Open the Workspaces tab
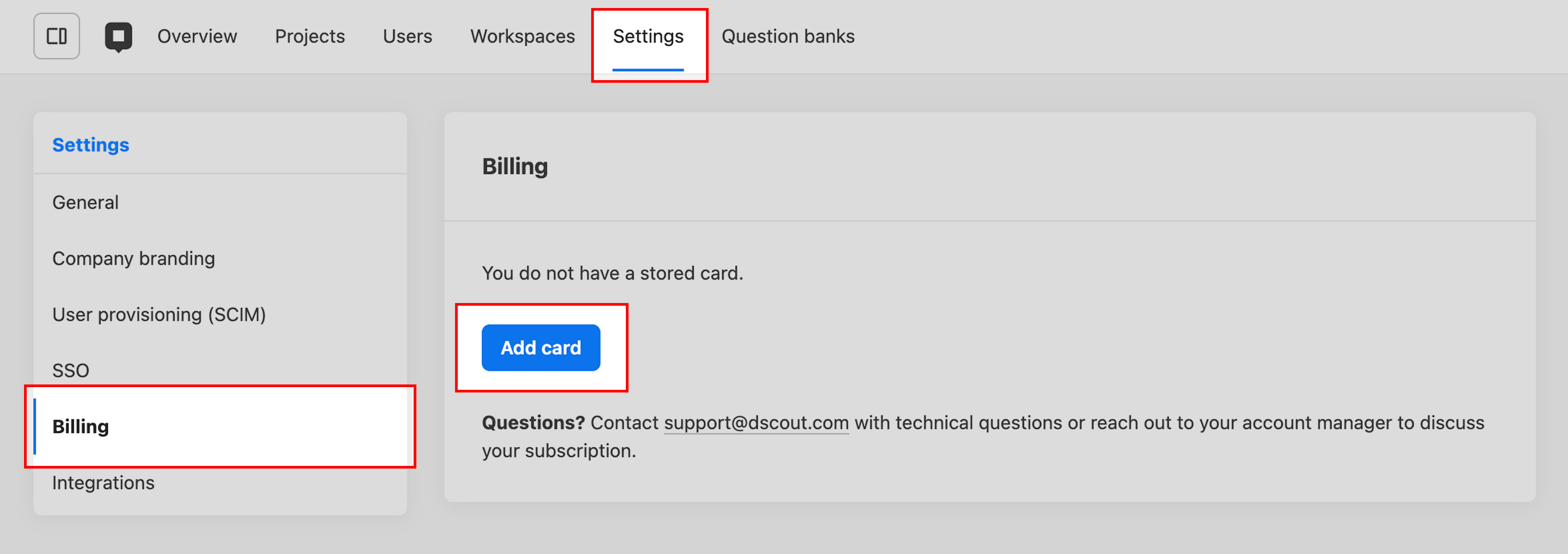The height and width of the screenshot is (554, 1568). (522, 36)
